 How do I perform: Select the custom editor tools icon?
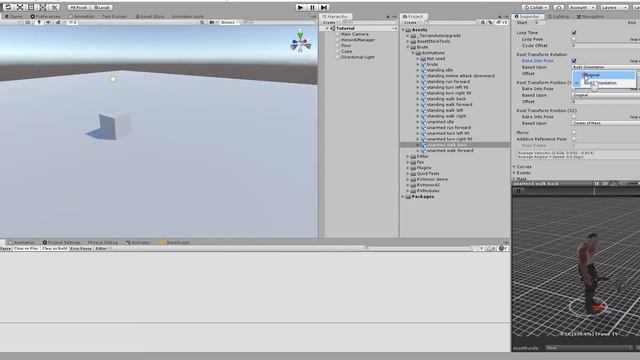pyautogui.click(x=54, y=7)
